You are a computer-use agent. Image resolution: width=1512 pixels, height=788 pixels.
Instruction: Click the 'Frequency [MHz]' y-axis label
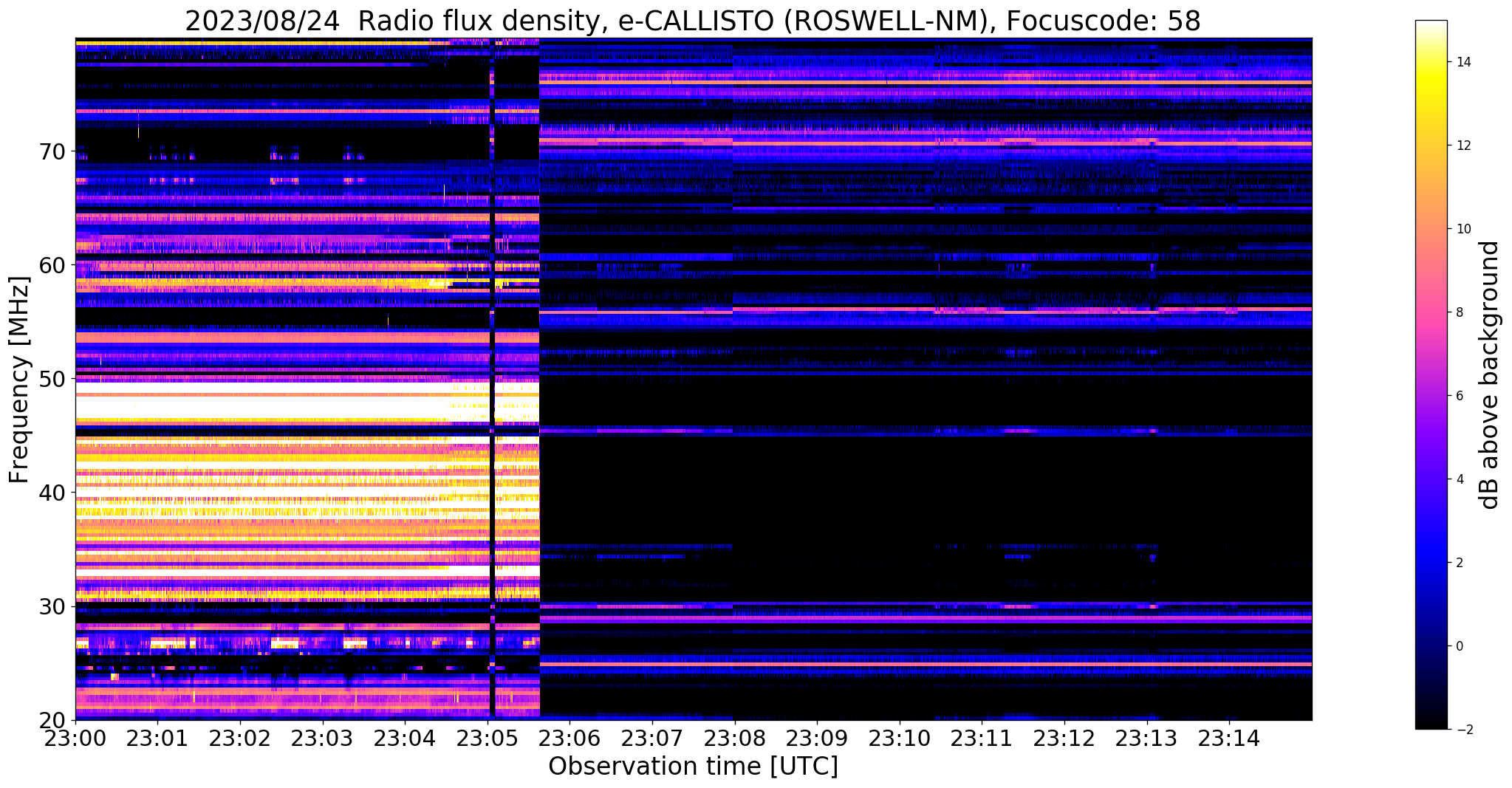(18, 380)
